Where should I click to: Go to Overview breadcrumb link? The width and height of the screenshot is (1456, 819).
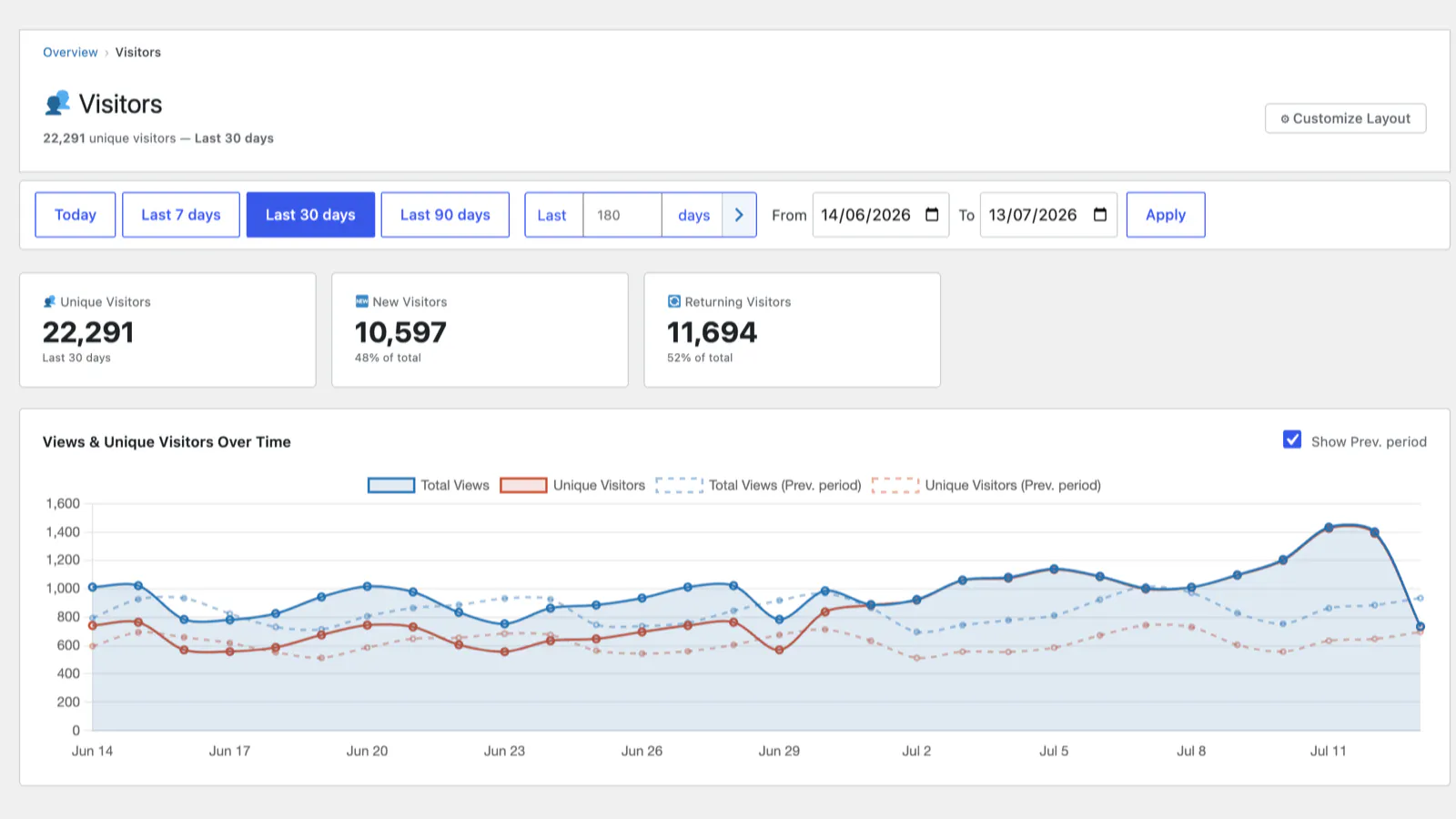[70, 52]
